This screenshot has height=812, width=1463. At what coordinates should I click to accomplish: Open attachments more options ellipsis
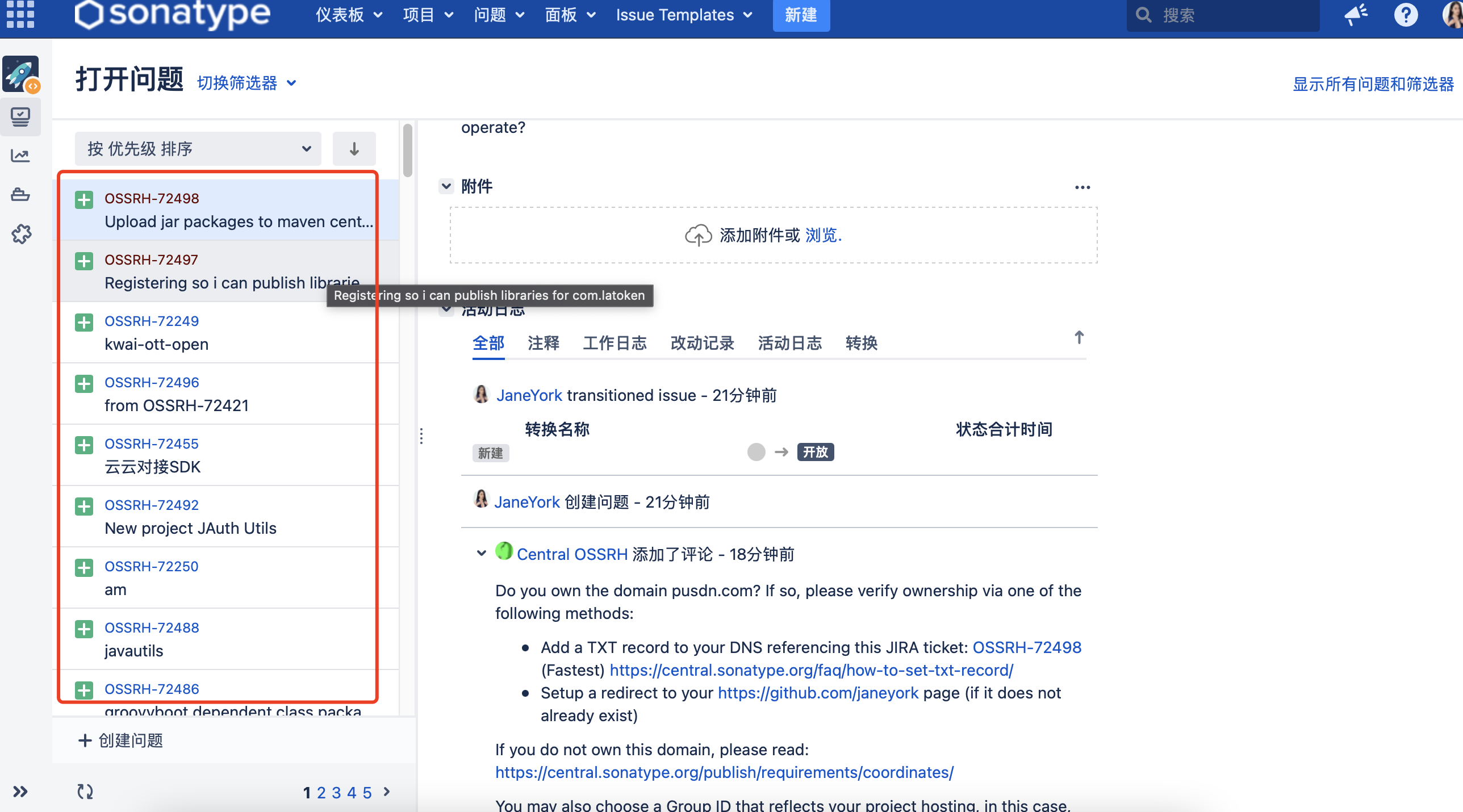click(x=1082, y=187)
